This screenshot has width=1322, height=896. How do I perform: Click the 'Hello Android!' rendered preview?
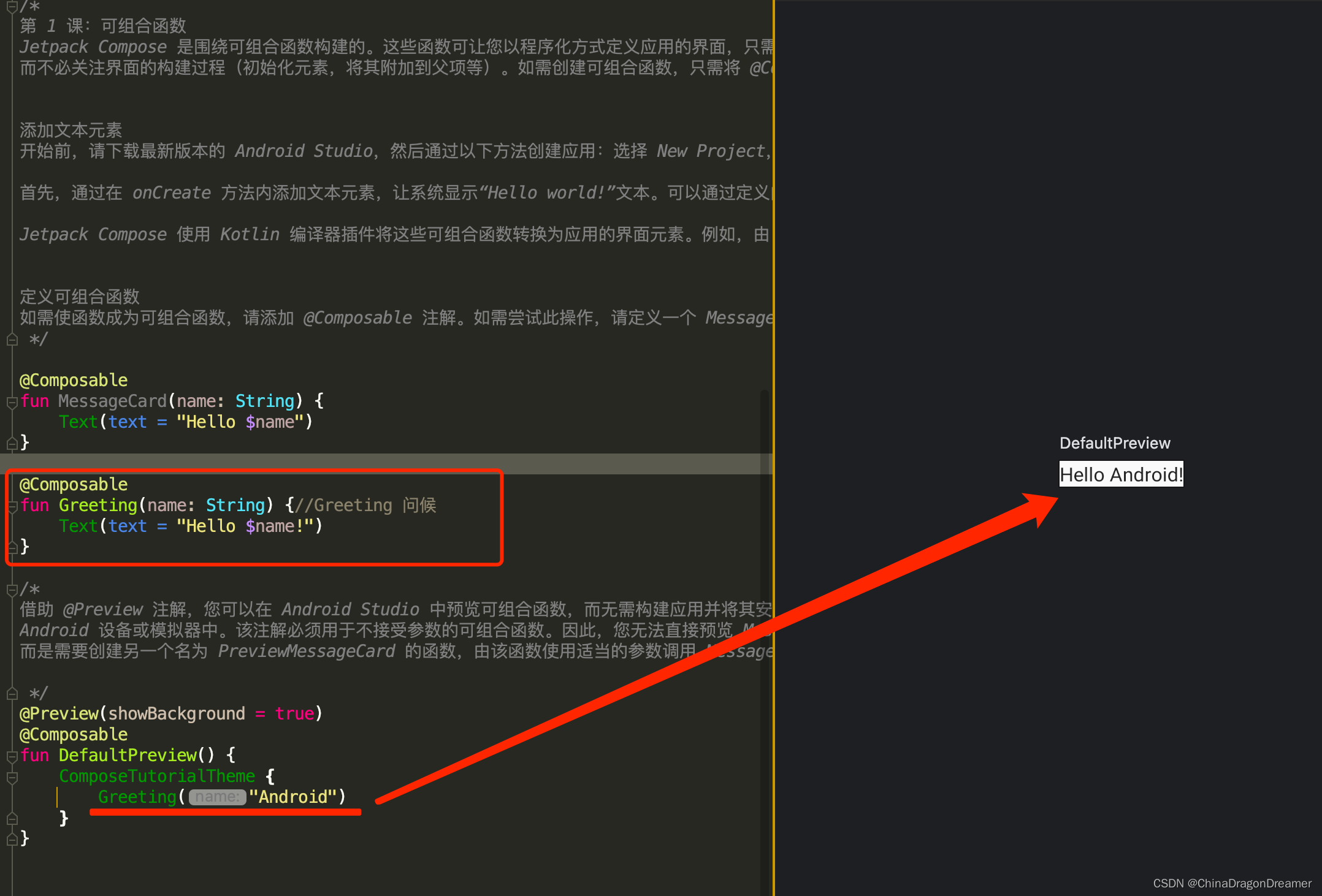click(x=1121, y=474)
